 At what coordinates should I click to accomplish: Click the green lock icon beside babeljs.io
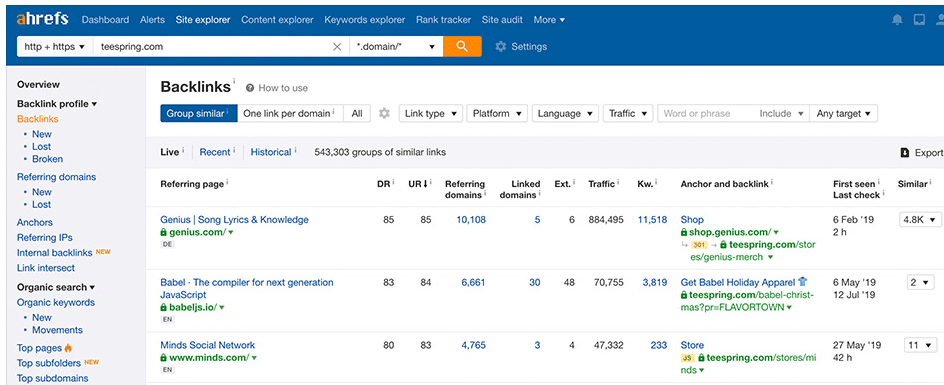pyautogui.click(x=163, y=307)
